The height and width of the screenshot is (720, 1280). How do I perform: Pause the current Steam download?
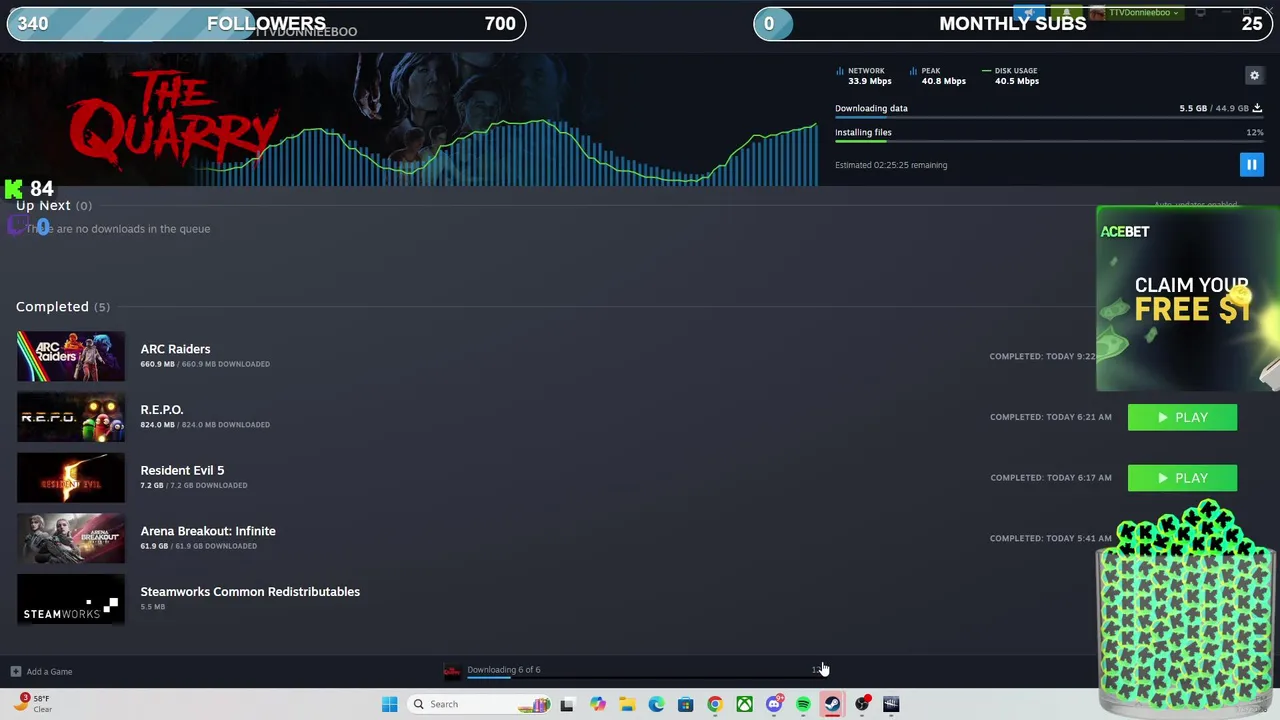click(x=1251, y=165)
